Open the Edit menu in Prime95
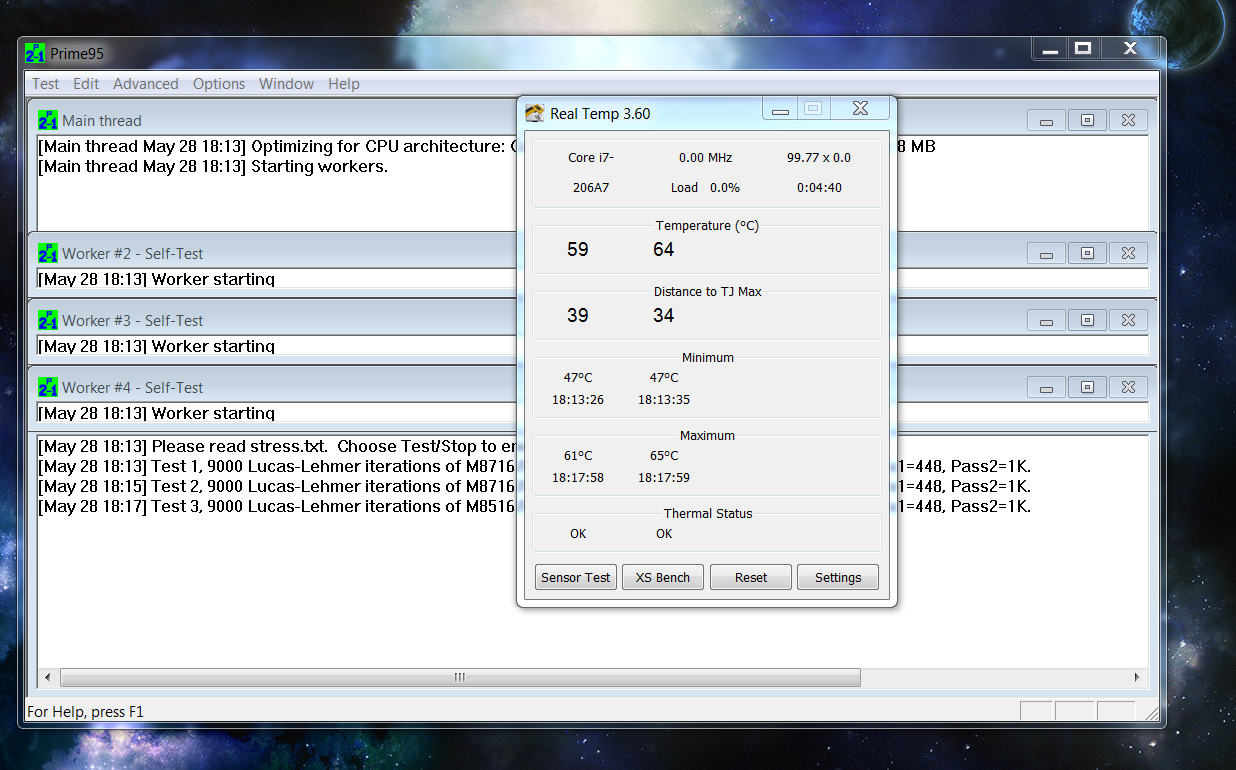 tap(86, 84)
